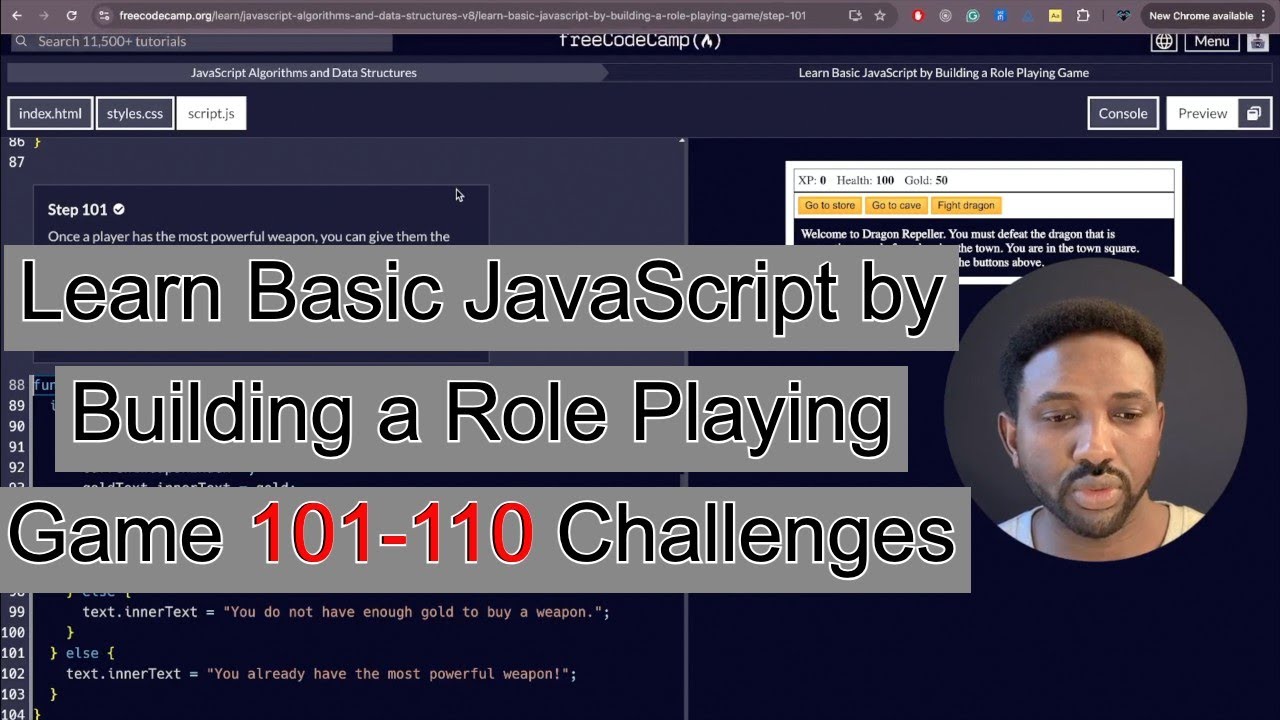
Task: Open the Chrome profile avatar icon
Action: click(1124, 16)
